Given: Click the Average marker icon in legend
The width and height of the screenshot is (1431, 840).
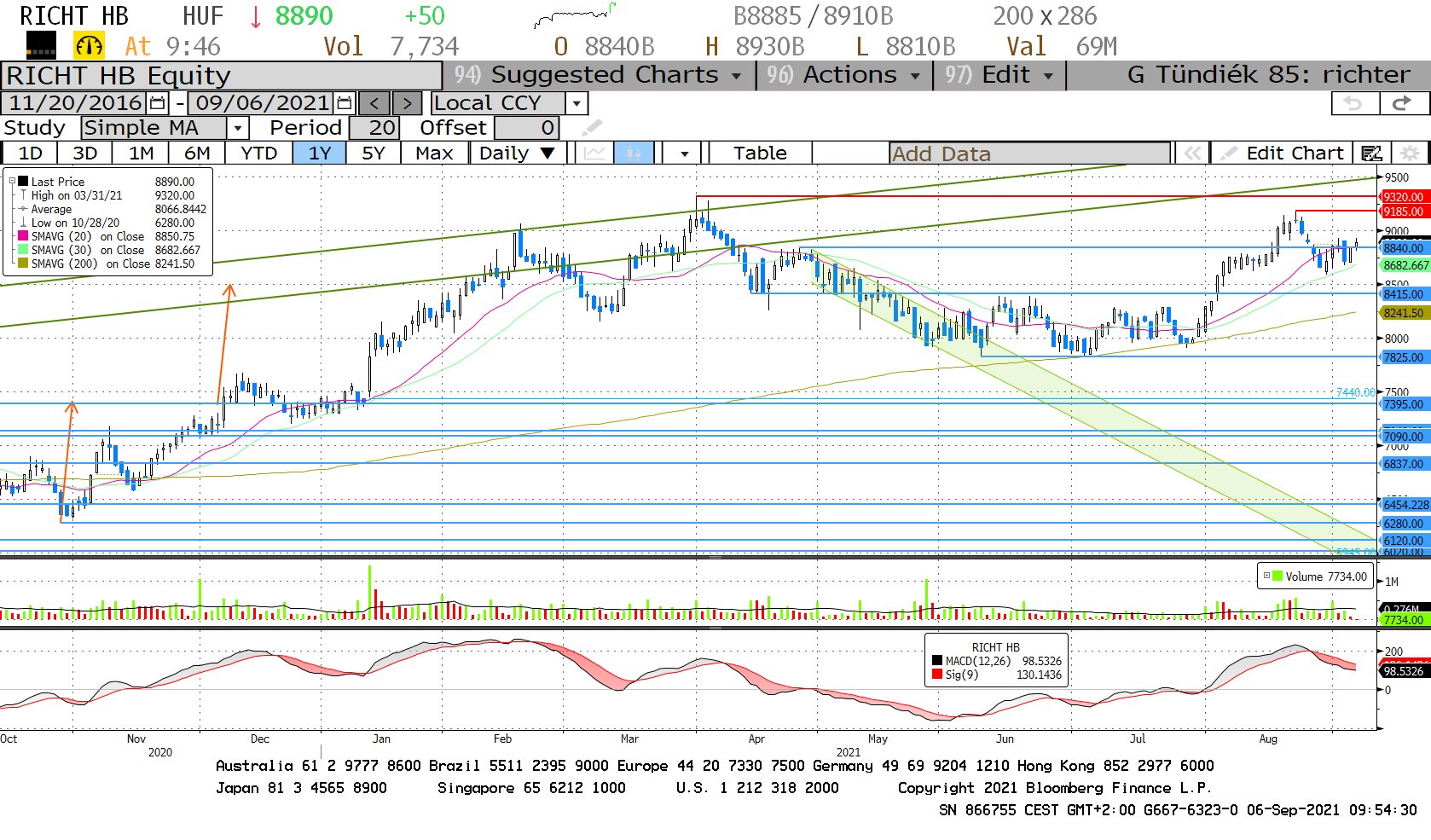Looking at the screenshot, I should tap(24, 209).
